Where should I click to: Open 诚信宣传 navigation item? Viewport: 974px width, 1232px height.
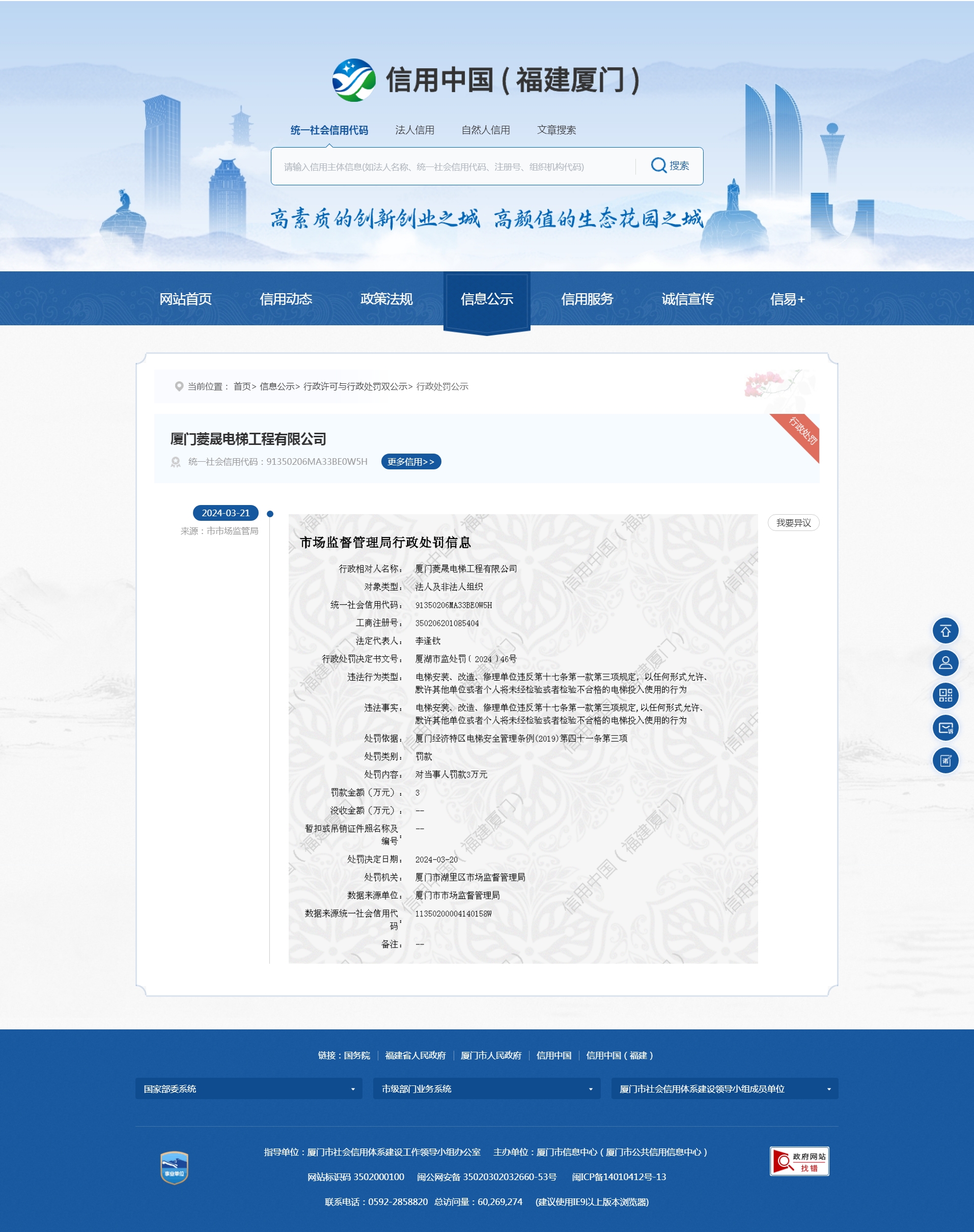tap(687, 299)
